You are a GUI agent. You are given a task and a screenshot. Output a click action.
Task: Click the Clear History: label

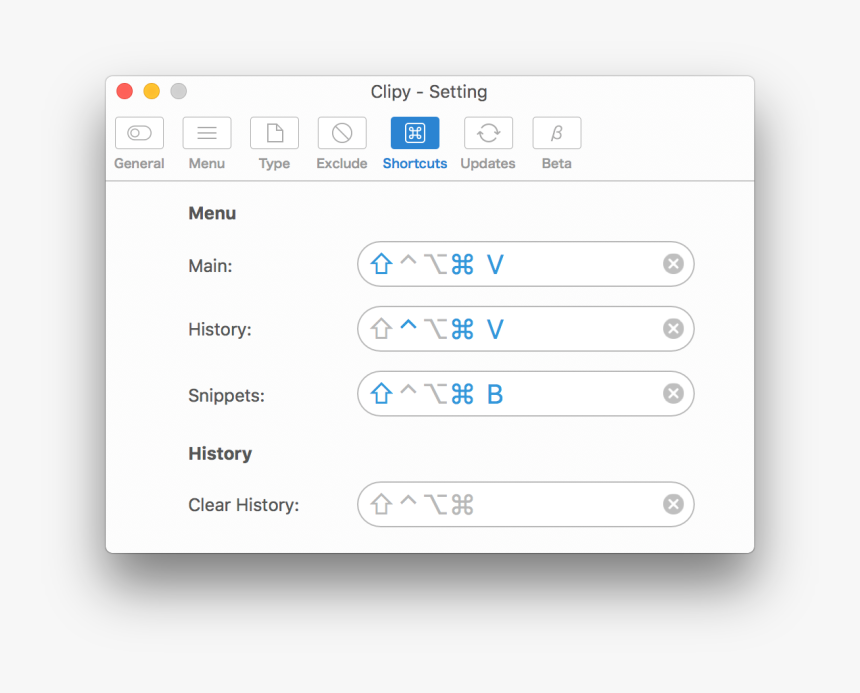pos(244,505)
